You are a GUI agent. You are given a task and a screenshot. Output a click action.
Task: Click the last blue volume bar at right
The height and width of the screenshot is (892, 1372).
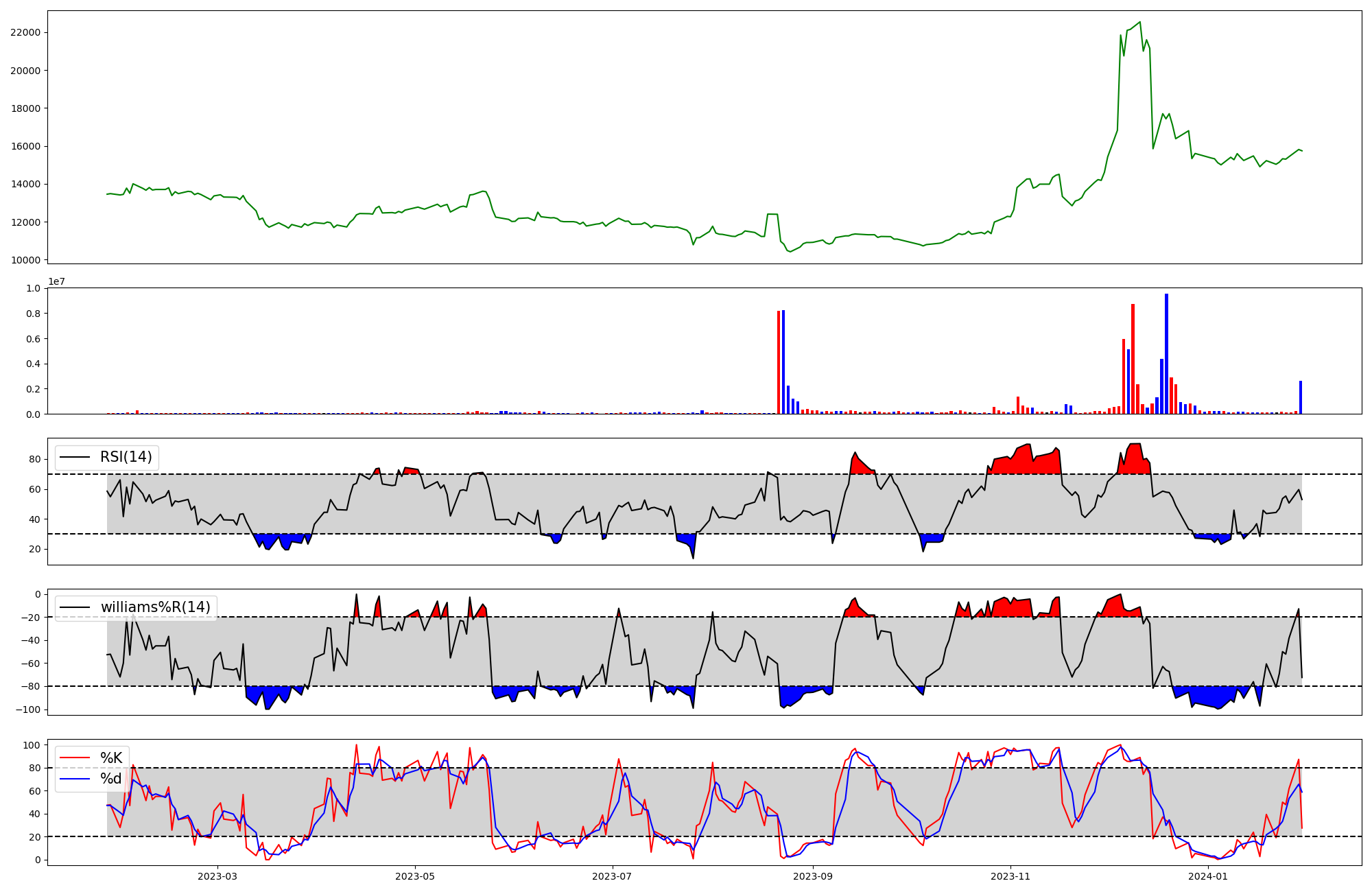coord(1300,397)
